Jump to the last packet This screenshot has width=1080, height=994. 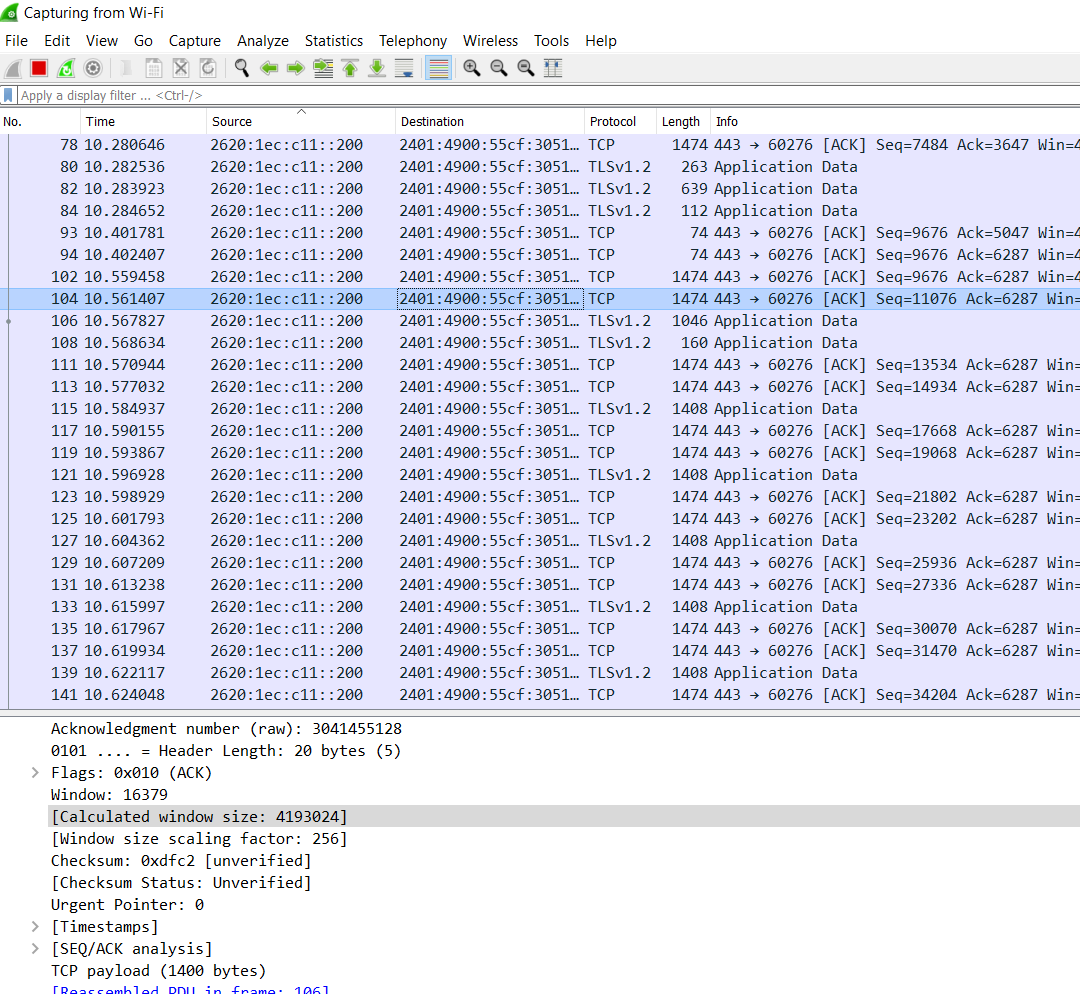(377, 68)
